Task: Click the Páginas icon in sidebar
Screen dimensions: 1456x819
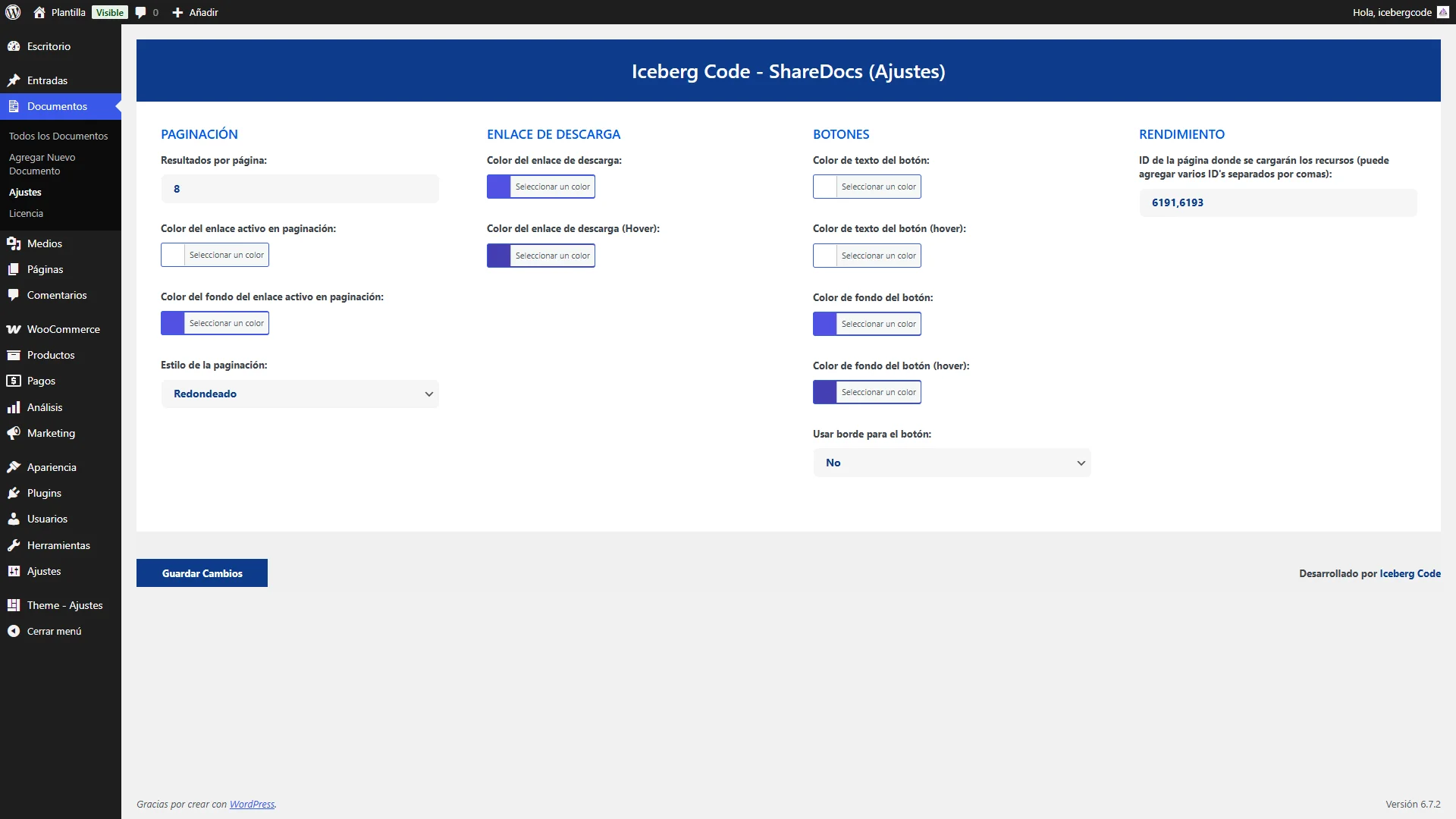Action: click(14, 269)
